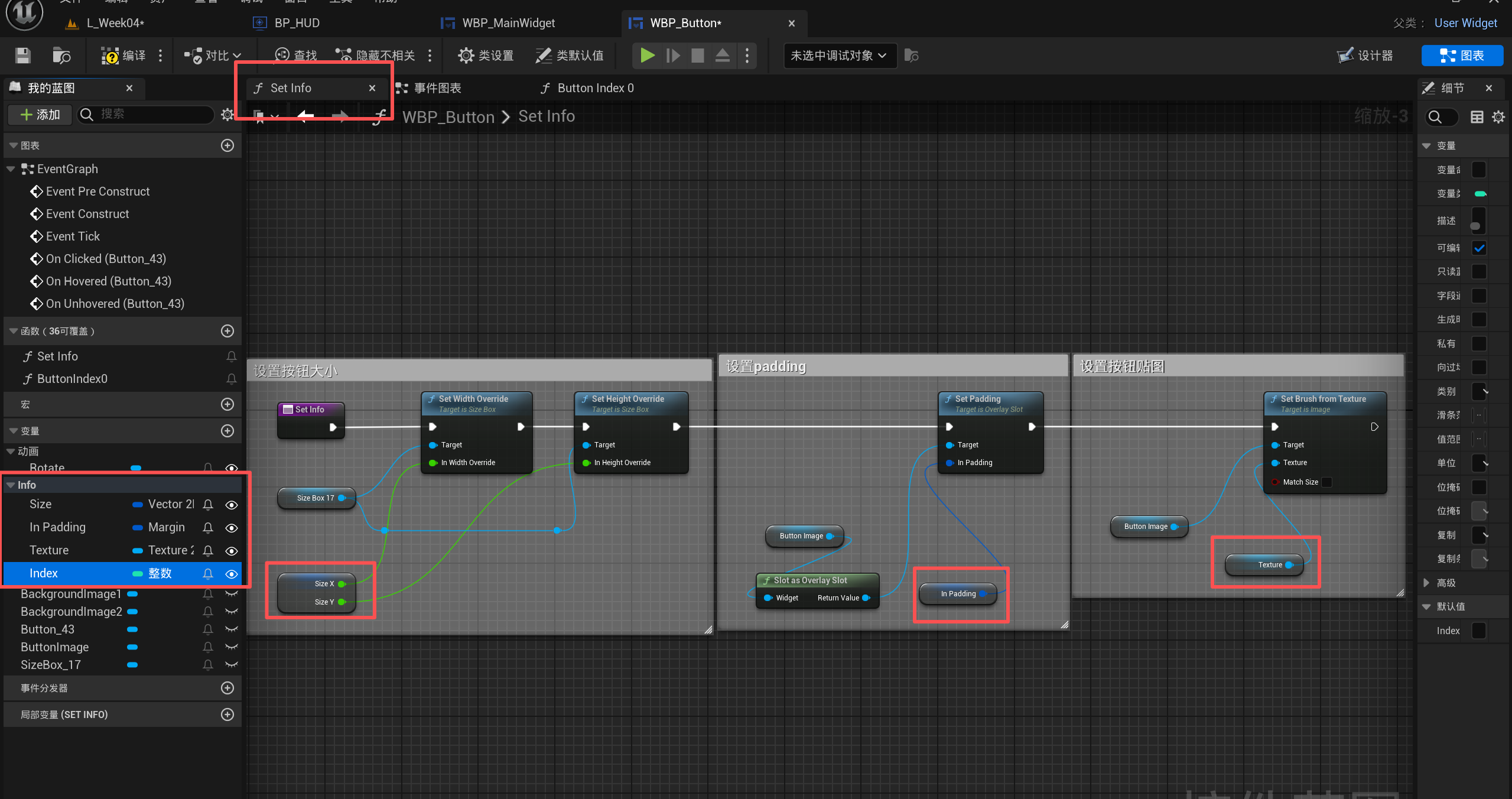Click the Skip/Advance frame button
This screenshot has height=799, width=1512.
pos(672,56)
